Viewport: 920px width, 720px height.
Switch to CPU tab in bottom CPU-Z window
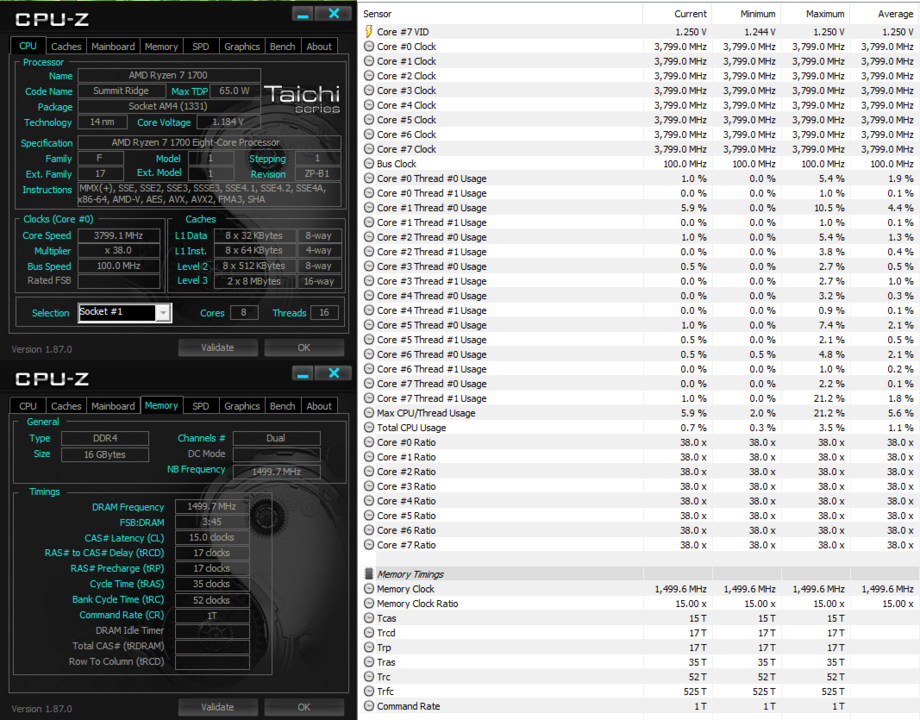click(x=28, y=406)
